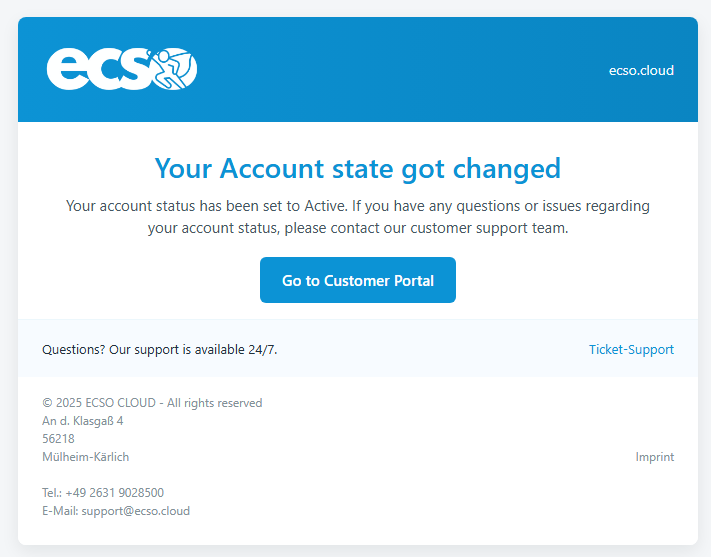Click the "Tel.:" label in the footer
711x557 pixels.
[x=52, y=493]
